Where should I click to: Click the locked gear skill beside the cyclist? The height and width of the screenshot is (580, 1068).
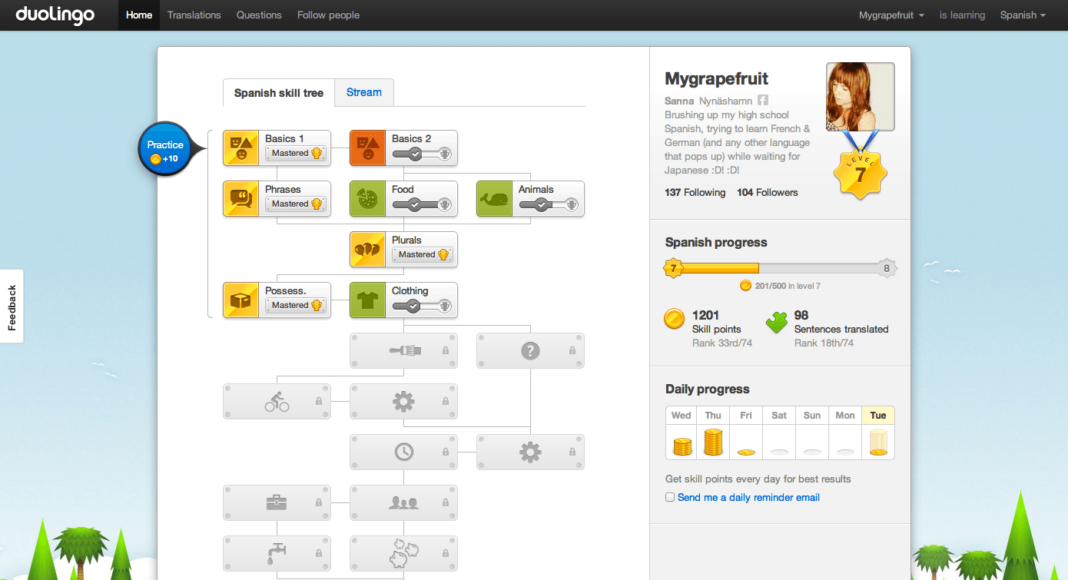(x=403, y=401)
